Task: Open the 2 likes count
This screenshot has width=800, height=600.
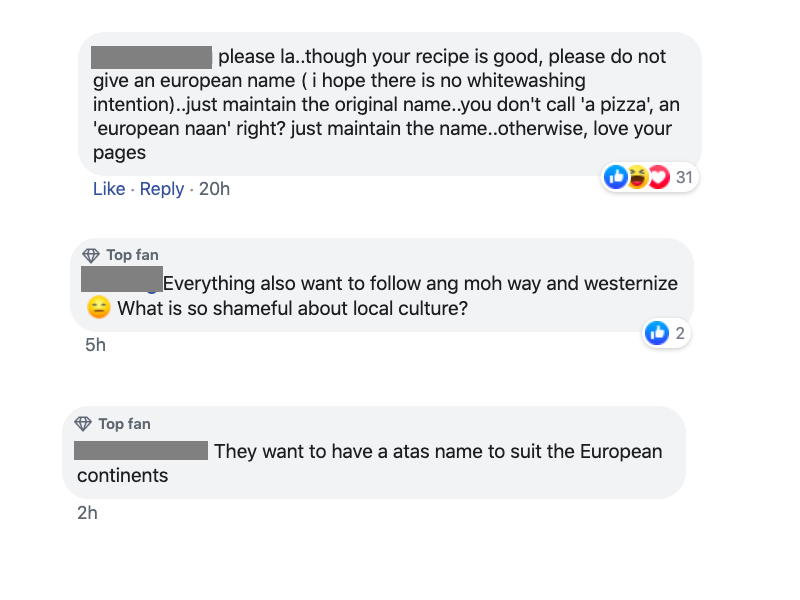Action: (x=680, y=333)
